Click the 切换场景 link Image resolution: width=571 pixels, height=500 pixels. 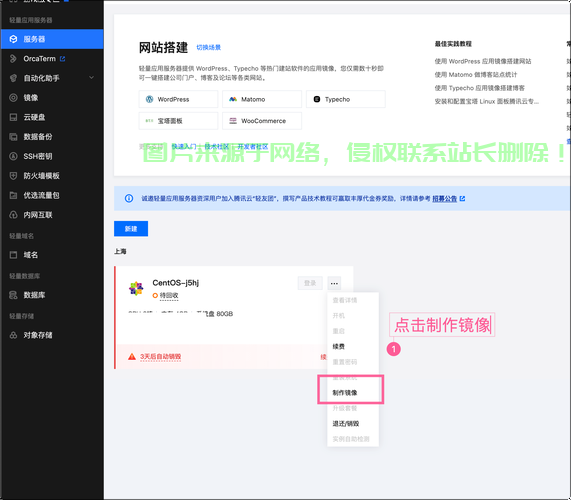(208, 47)
